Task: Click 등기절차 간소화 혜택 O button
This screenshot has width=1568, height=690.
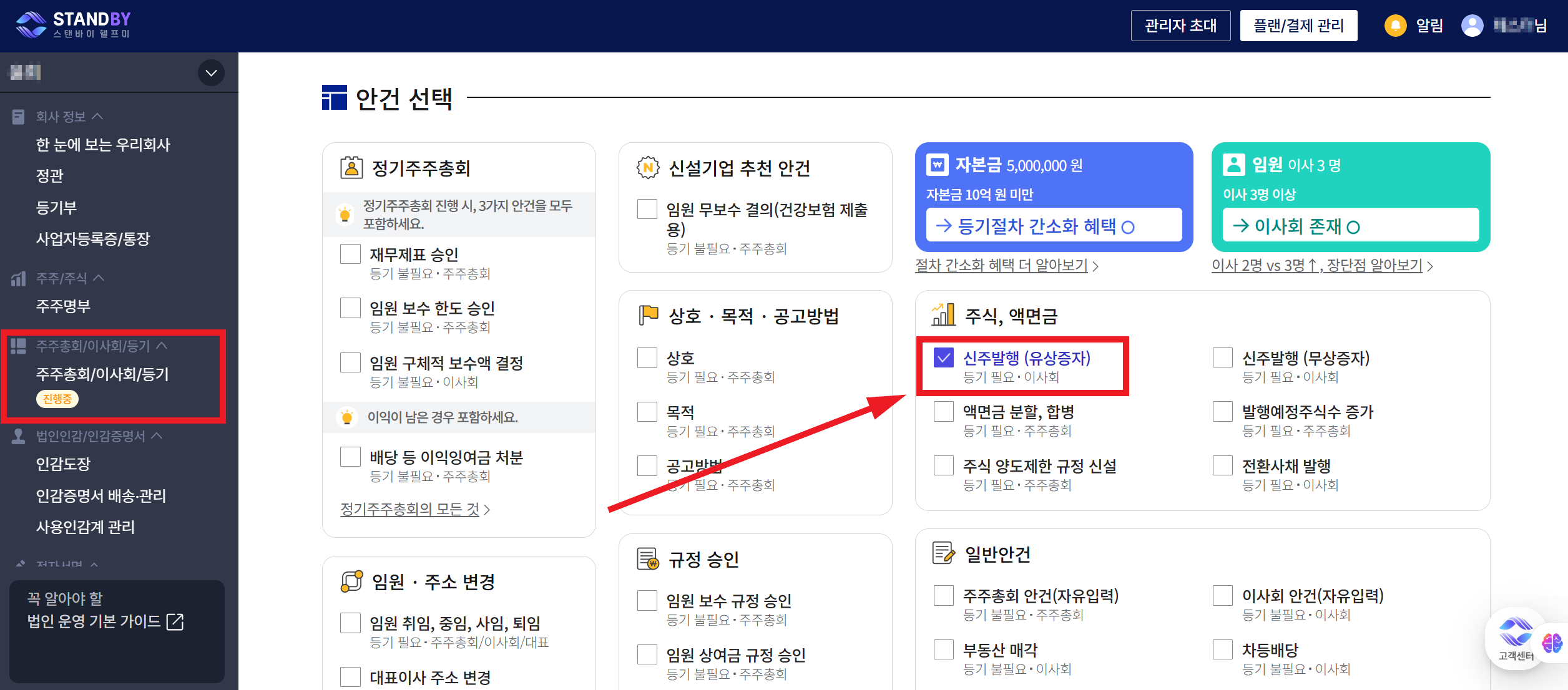Action: [x=1054, y=225]
